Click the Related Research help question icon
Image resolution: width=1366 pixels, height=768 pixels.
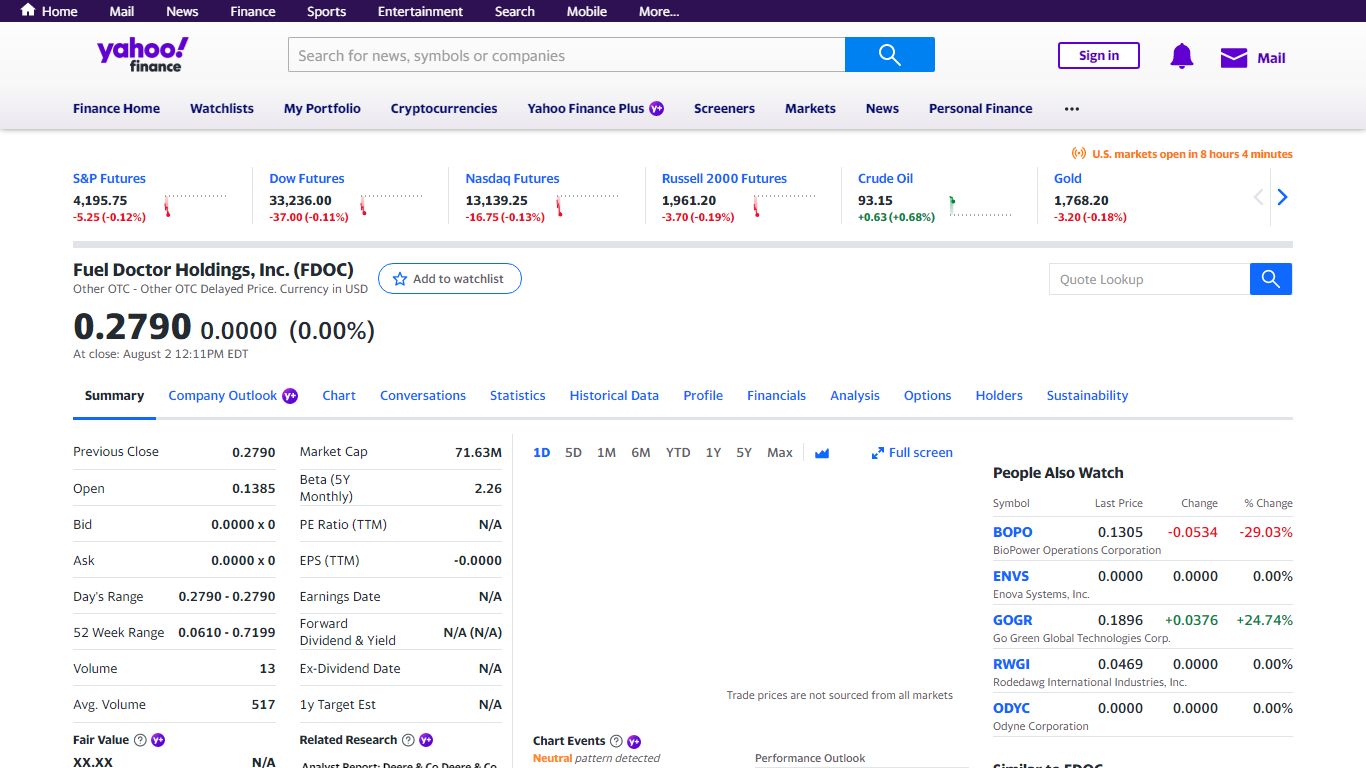point(408,740)
